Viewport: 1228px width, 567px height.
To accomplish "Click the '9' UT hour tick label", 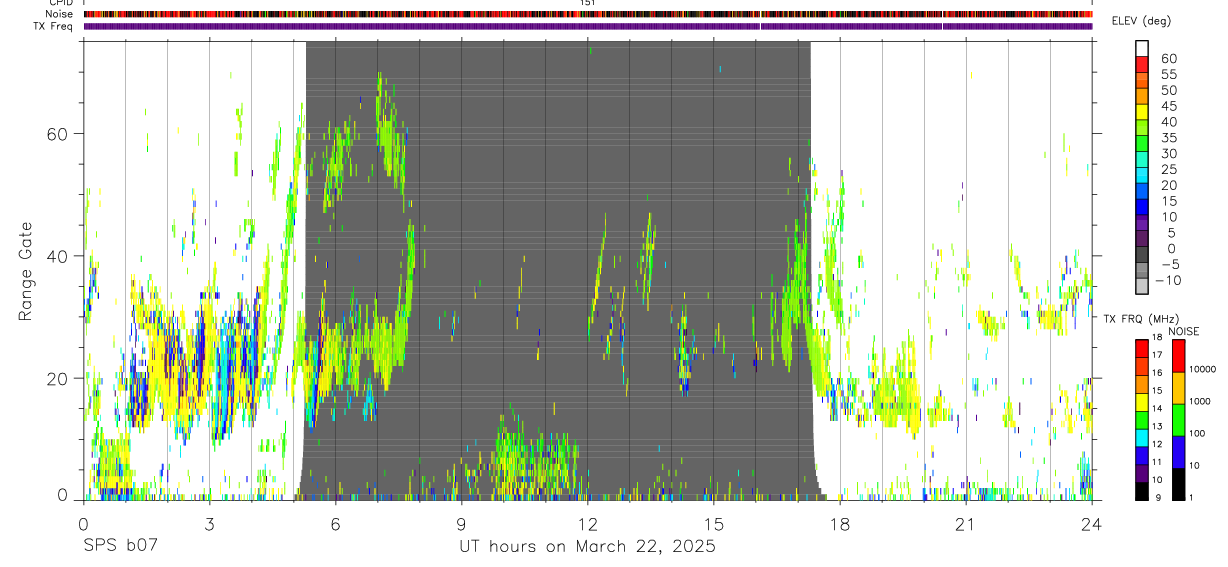I will (462, 524).
